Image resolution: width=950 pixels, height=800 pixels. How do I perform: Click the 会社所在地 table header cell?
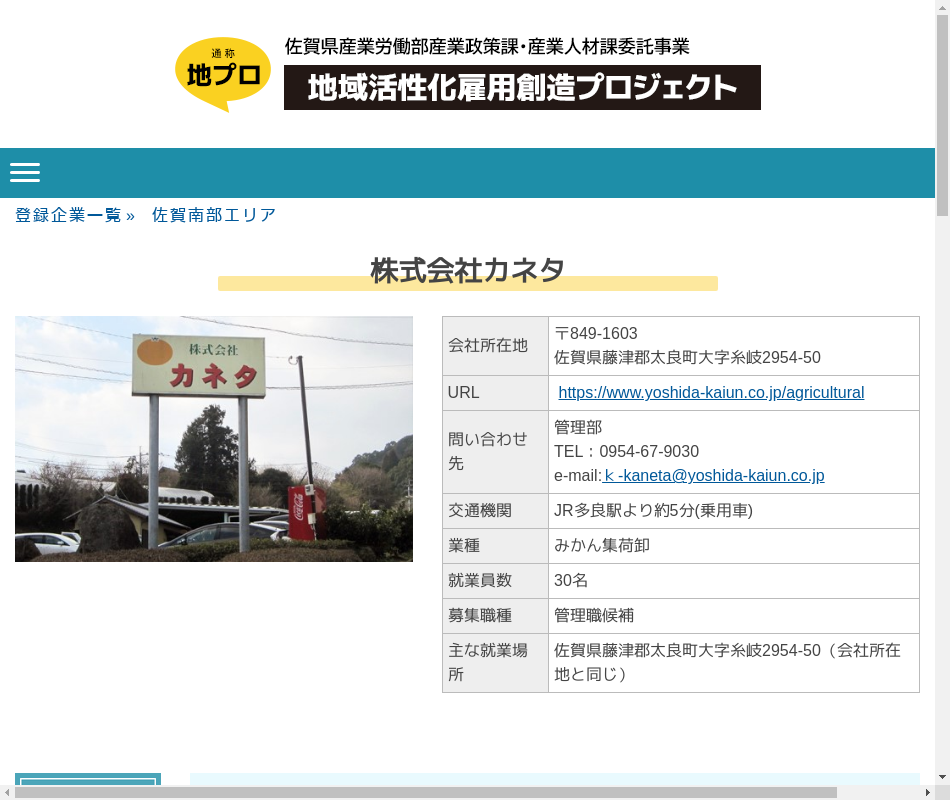(495, 346)
